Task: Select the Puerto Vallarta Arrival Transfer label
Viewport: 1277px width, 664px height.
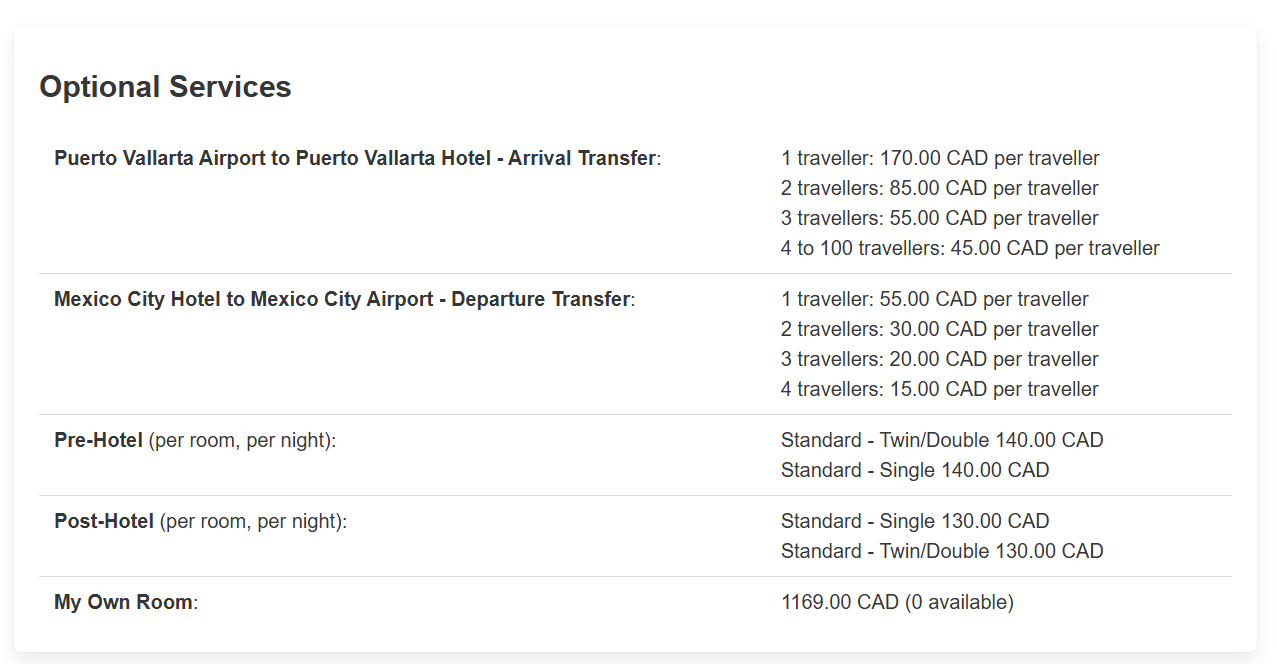Action: (x=355, y=158)
